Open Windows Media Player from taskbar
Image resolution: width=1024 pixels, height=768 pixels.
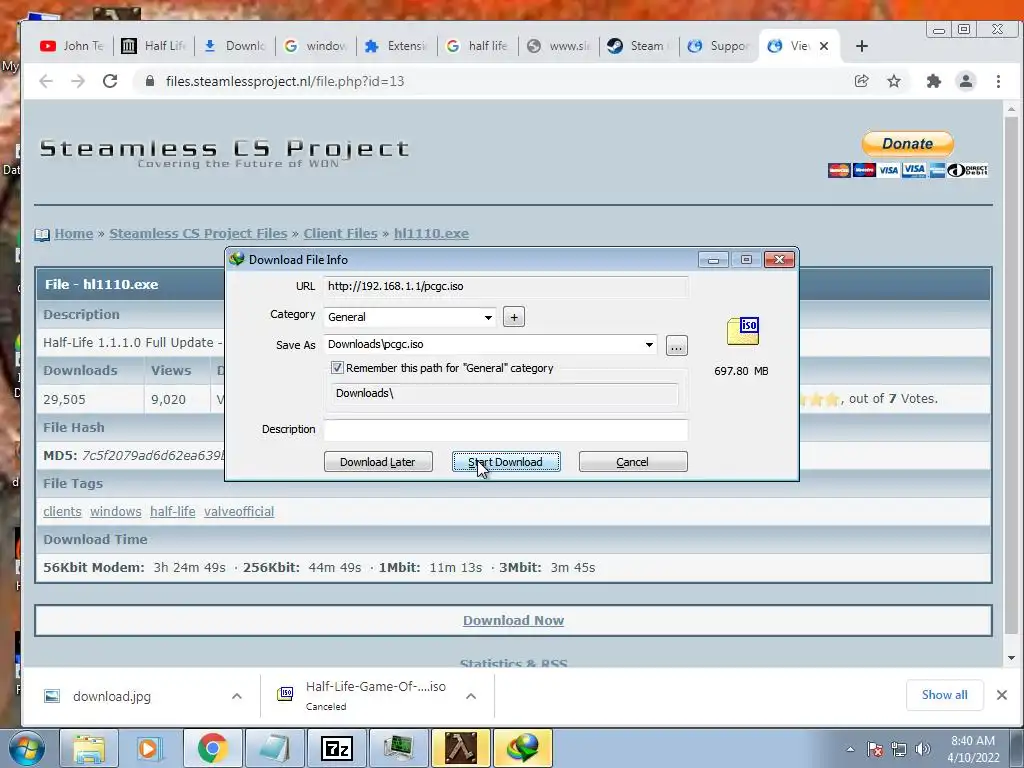[150, 748]
